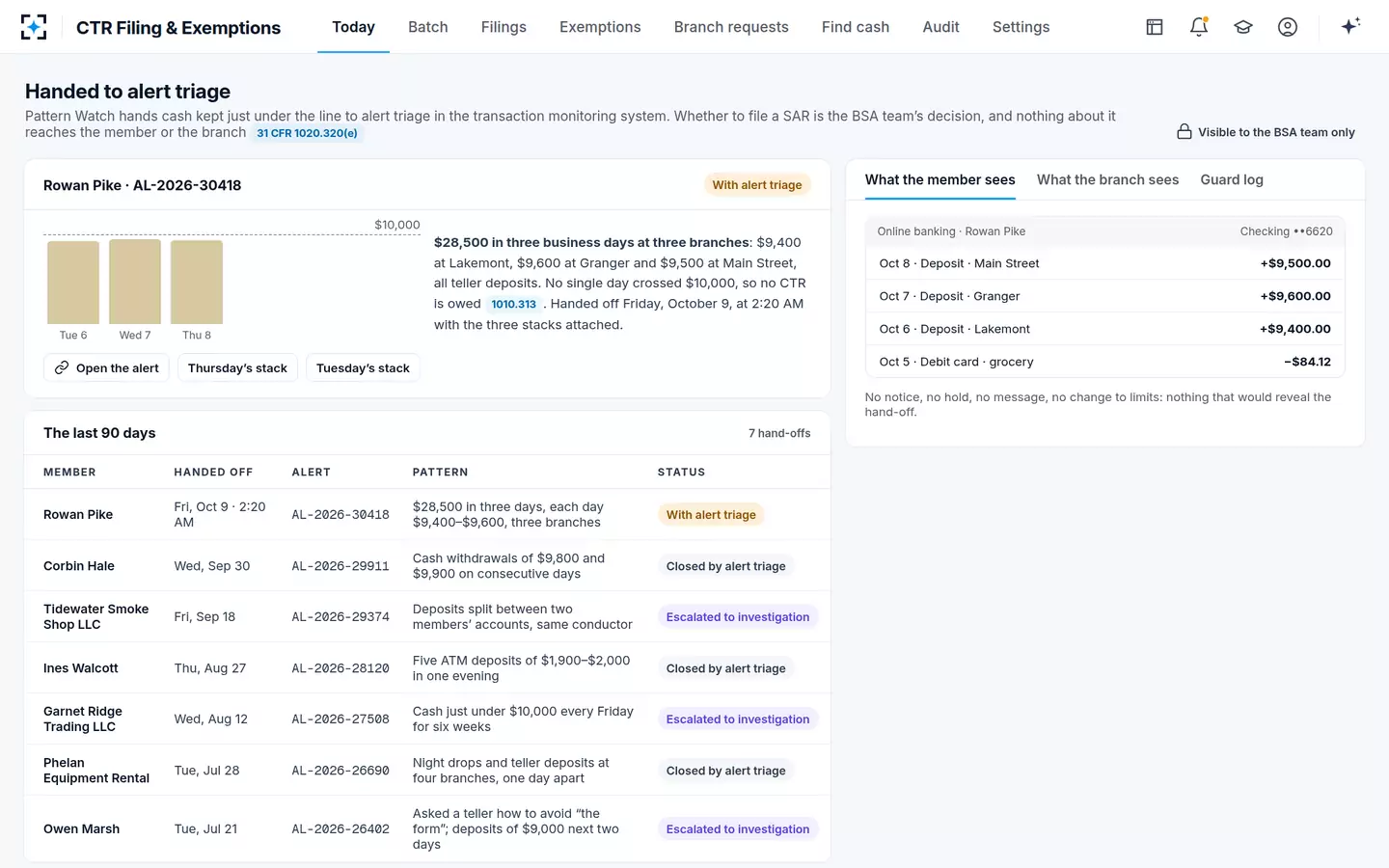Go to the Today tab
Screen dimensions: 1389x868
(353, 27)
